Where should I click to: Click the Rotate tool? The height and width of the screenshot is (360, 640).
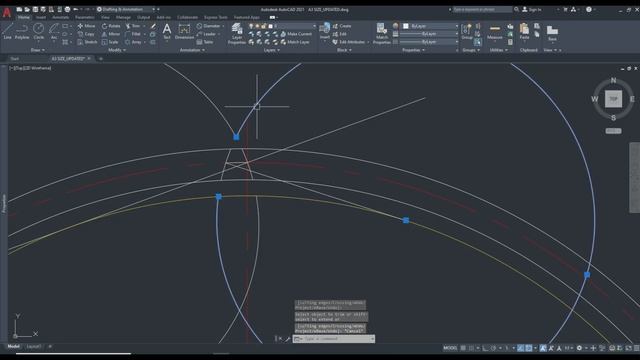coord(111,26)
